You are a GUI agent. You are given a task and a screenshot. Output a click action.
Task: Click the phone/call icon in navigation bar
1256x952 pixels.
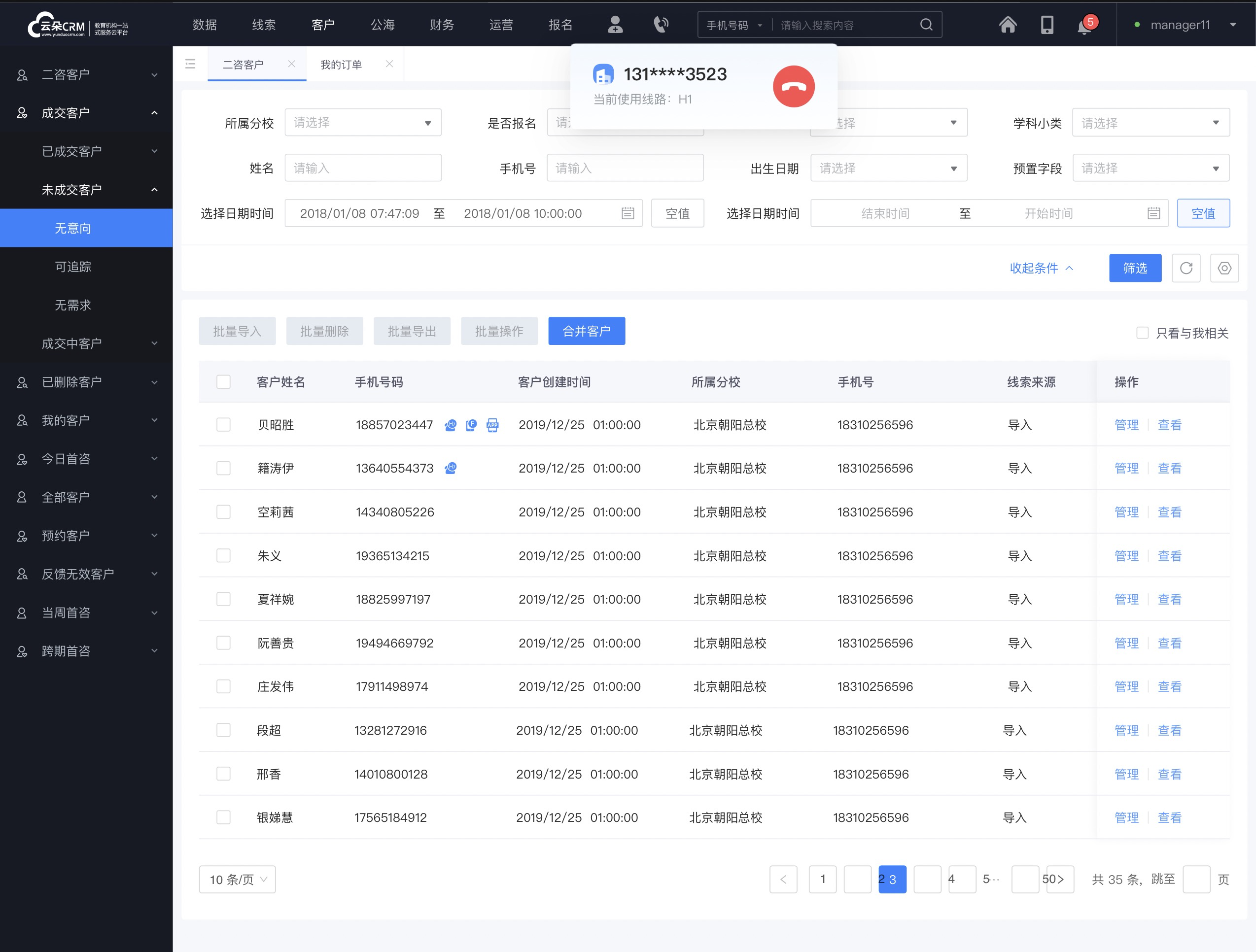click(x=660, y=25)
